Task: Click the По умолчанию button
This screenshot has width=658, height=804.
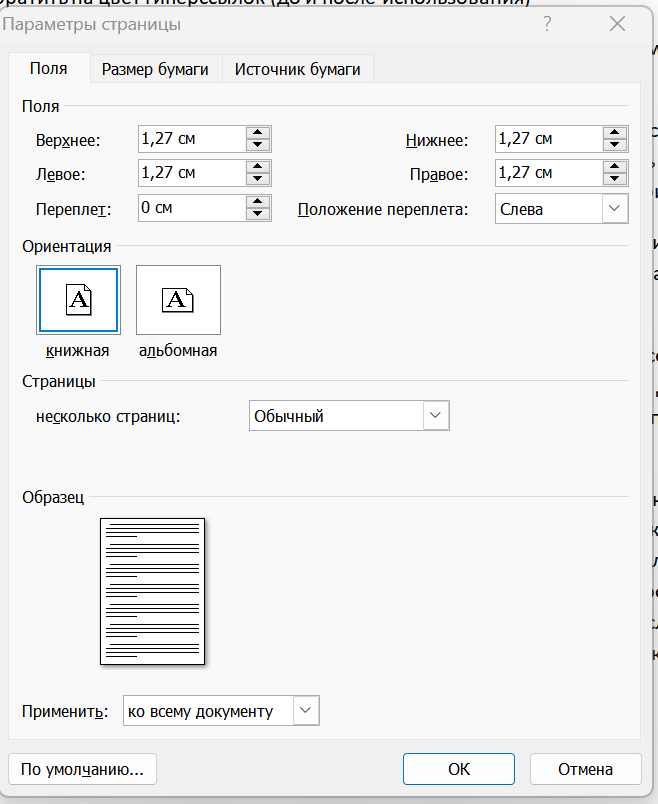Action: (x=83, y=769)
